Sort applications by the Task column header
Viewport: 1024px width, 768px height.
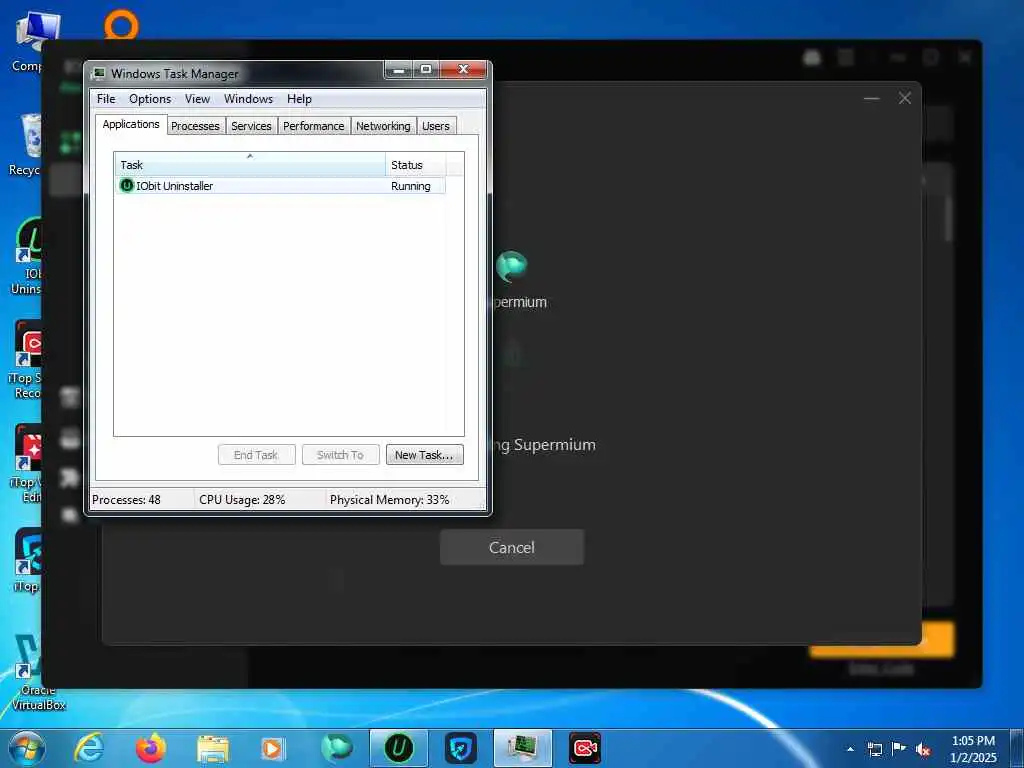249,165
